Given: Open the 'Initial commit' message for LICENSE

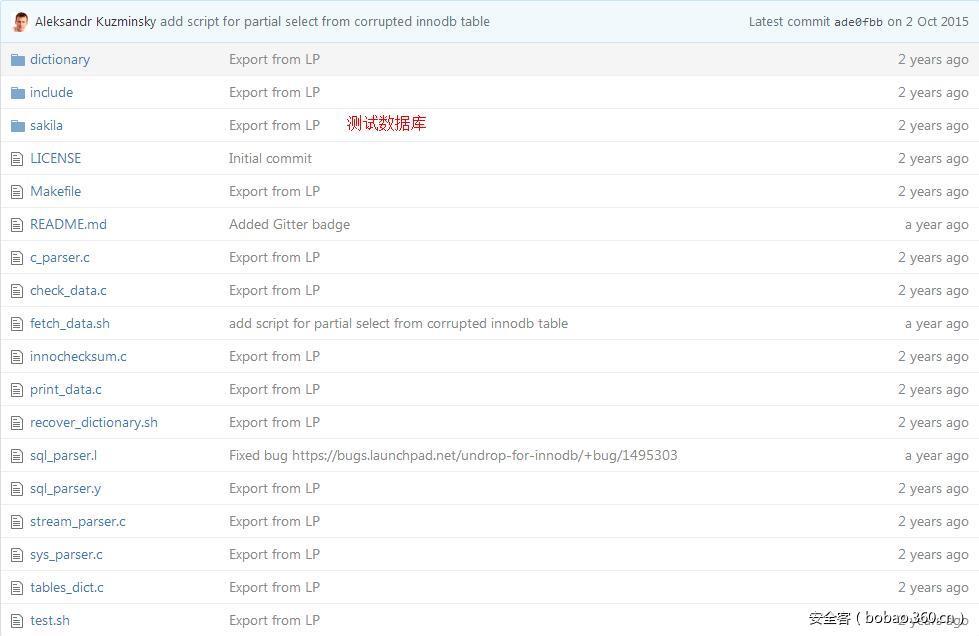Looking at the screenshot, I should [270, 159].
